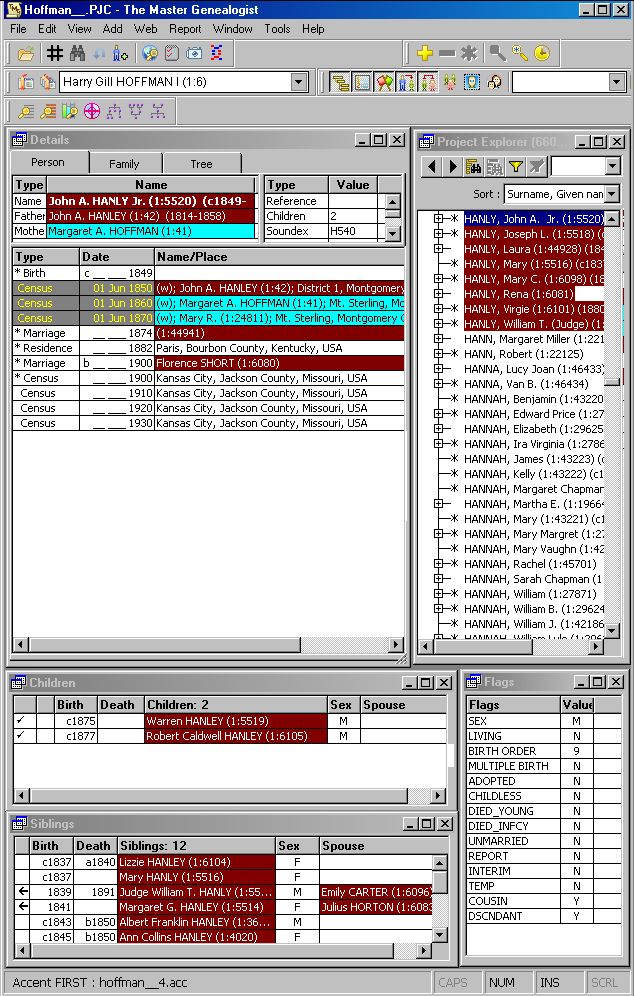The height and width of the screenshot is (996, 634).
Task: Toggle checkmark for Robert Caldwell HANLEY row
Action: (x=21, y=736)
